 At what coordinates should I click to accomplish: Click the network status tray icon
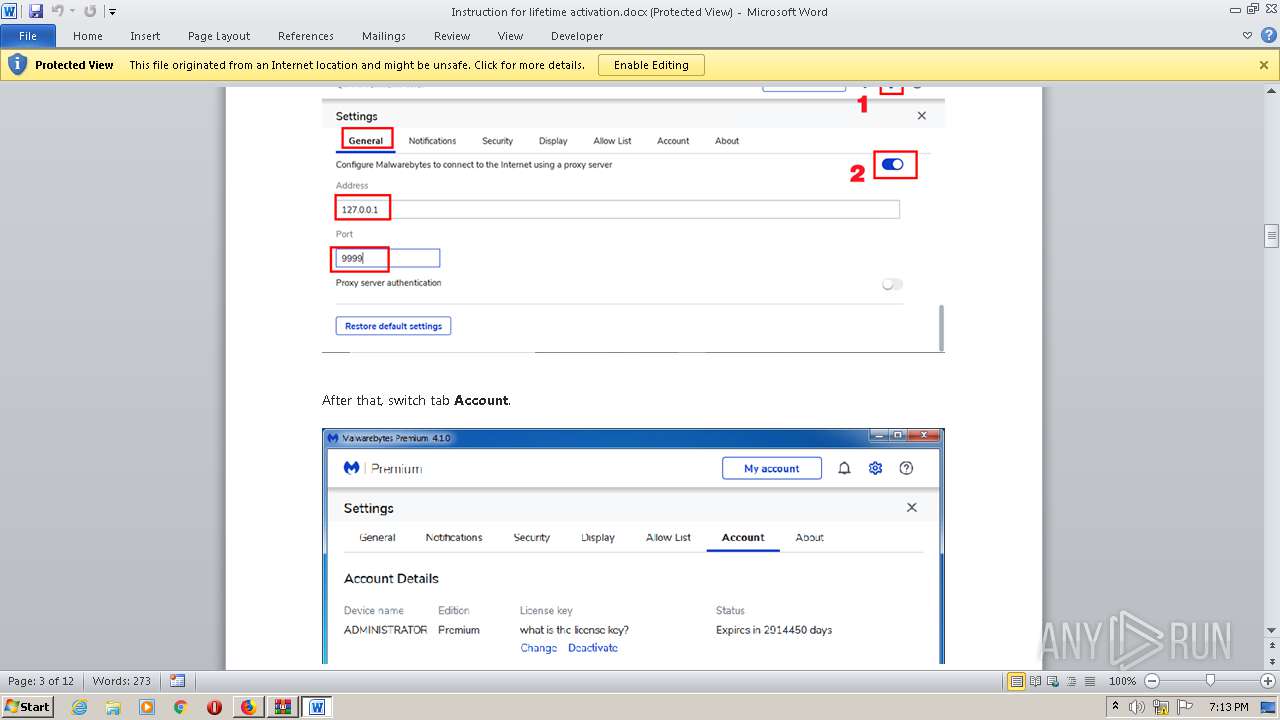(1161, 707)
